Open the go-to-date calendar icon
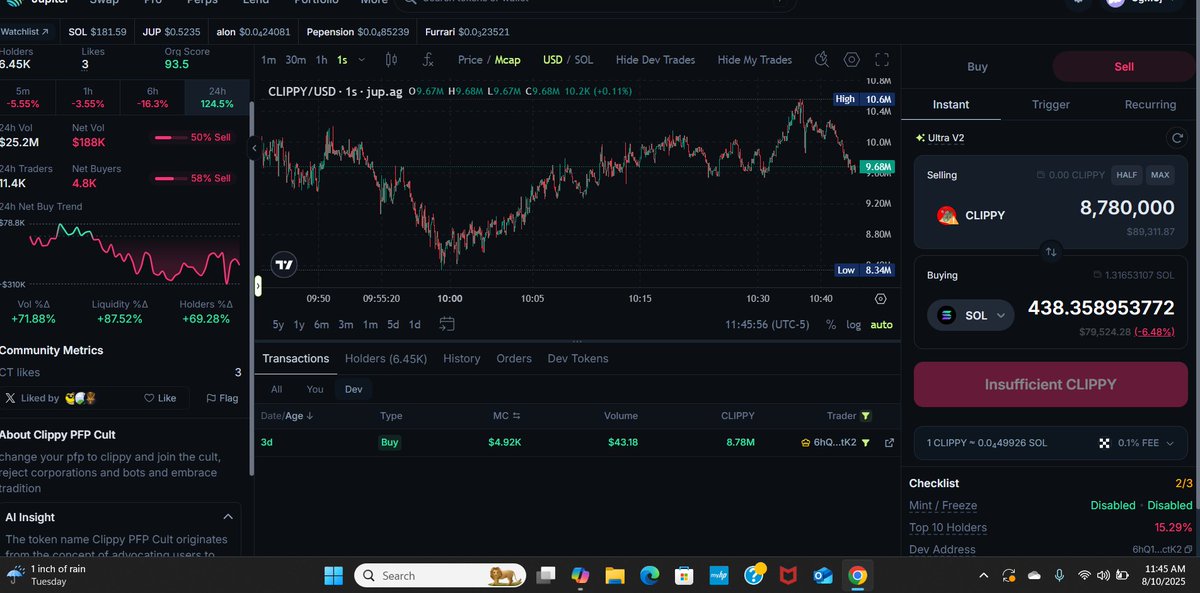 (447, 324)
